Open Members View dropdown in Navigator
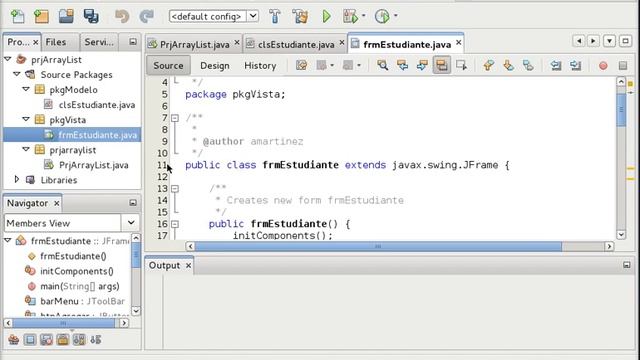This screenshot has height=360, width=640. pos(131,223)
